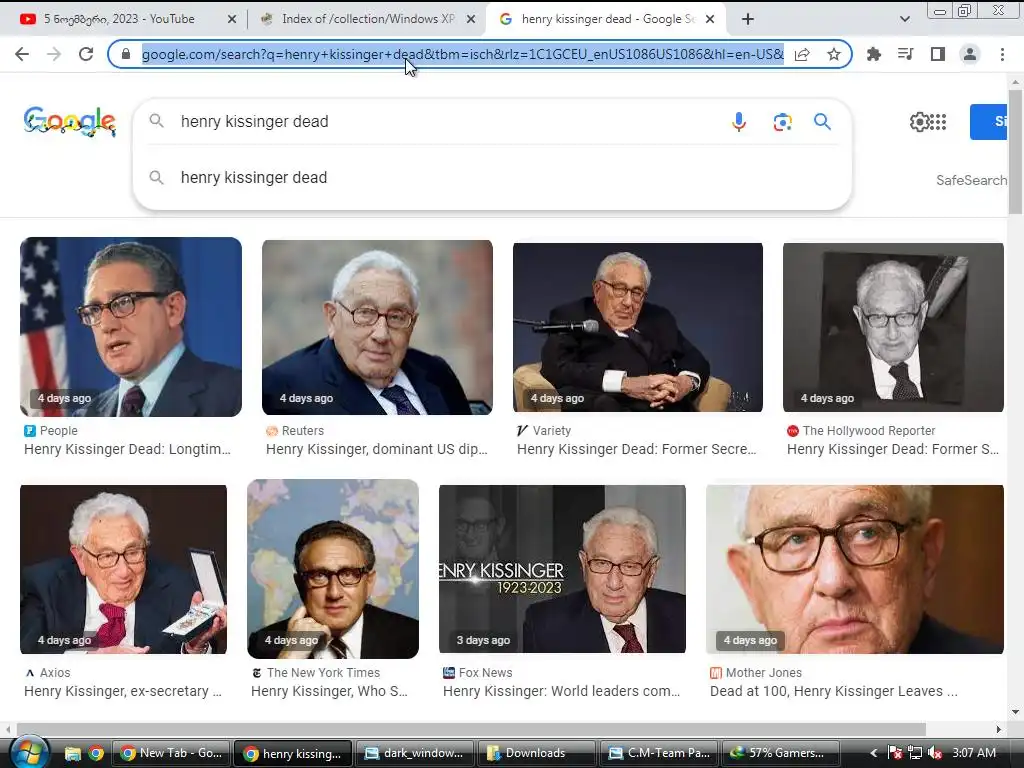Open the Reuters result image

click(377, 327)
